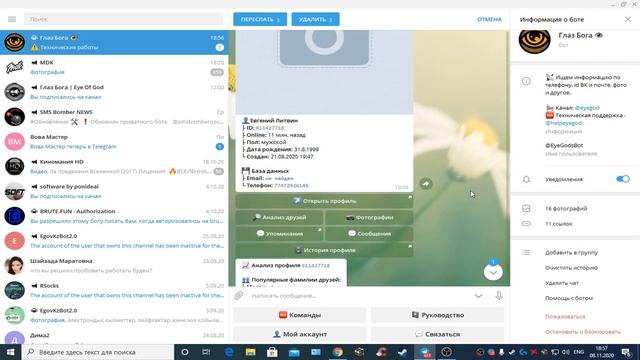This screenshot has height=360, width=640.
Task: Open Google Chrome from taskbar
Action: click(x=338, y=352)
